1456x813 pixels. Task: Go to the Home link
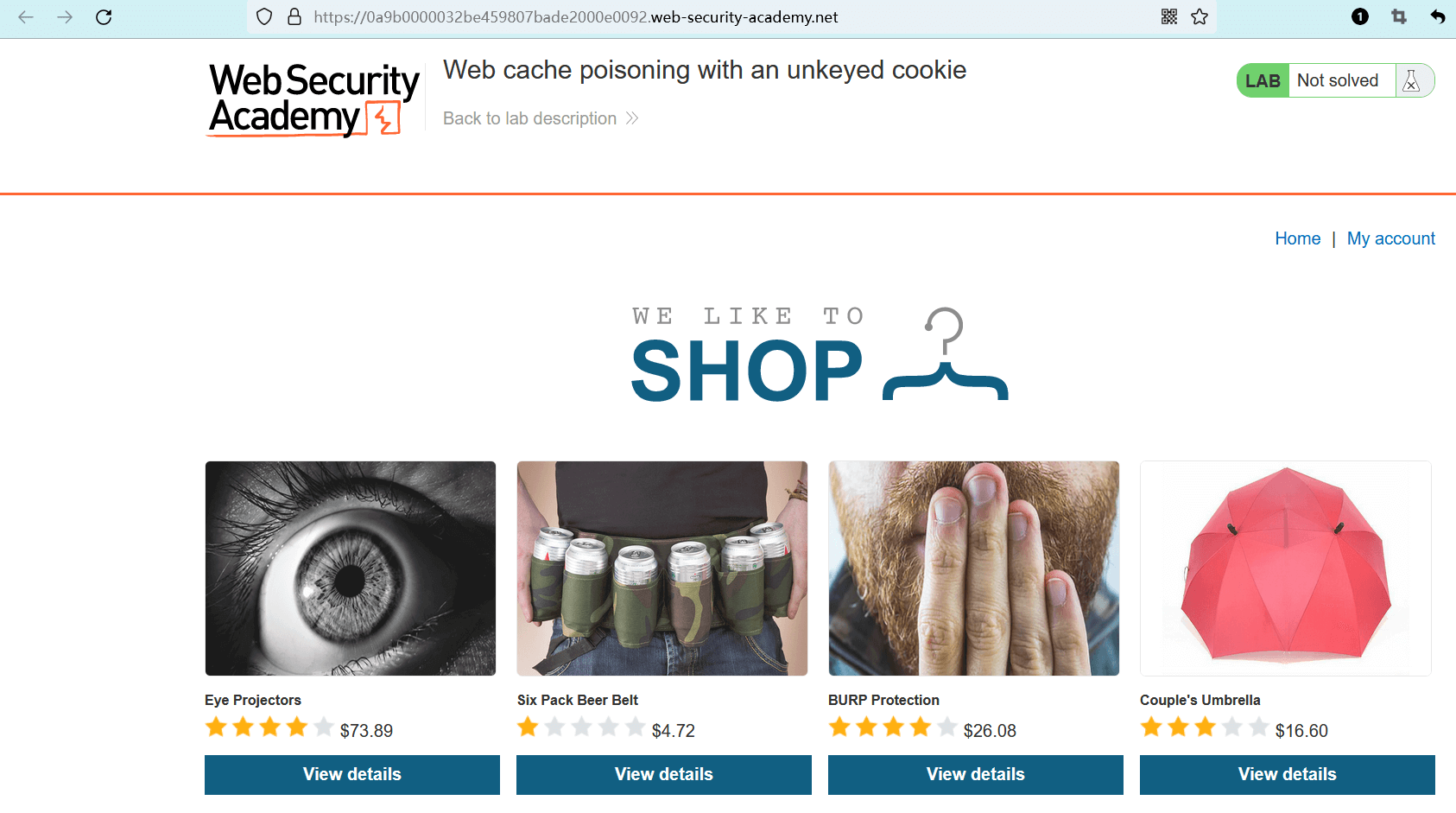click(x=1297, y=238)
